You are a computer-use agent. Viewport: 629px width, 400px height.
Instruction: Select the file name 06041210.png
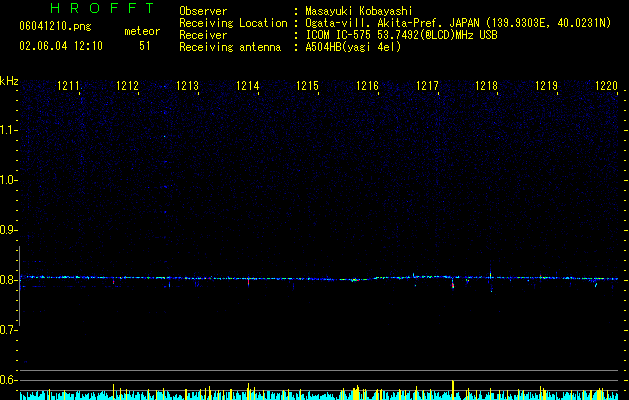click(x=55, y=26)
